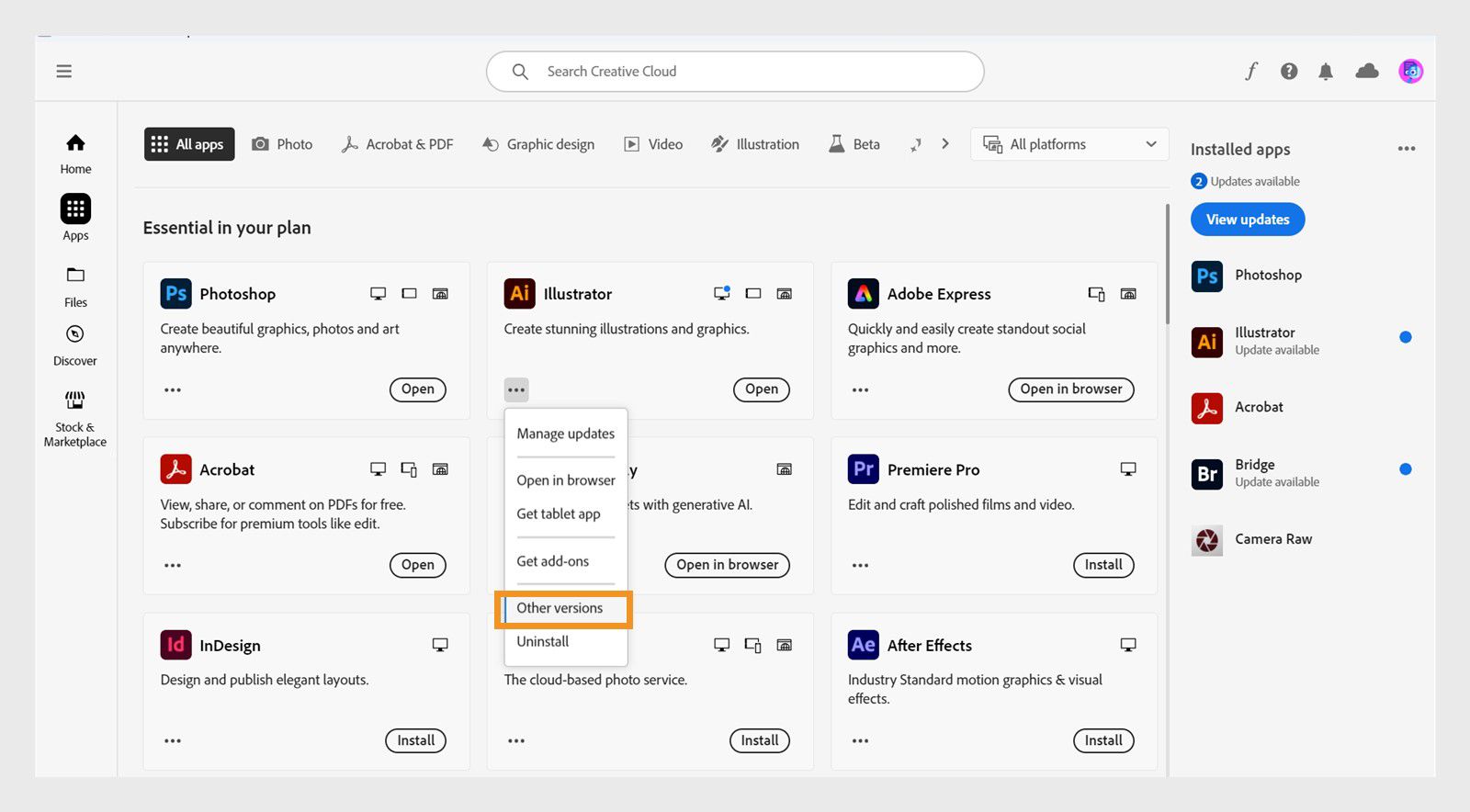Choose Open in browser from Illustrator menu
Image resolution: width=1470 pixels, height=812 pixels.
click(x=566, y=480)
